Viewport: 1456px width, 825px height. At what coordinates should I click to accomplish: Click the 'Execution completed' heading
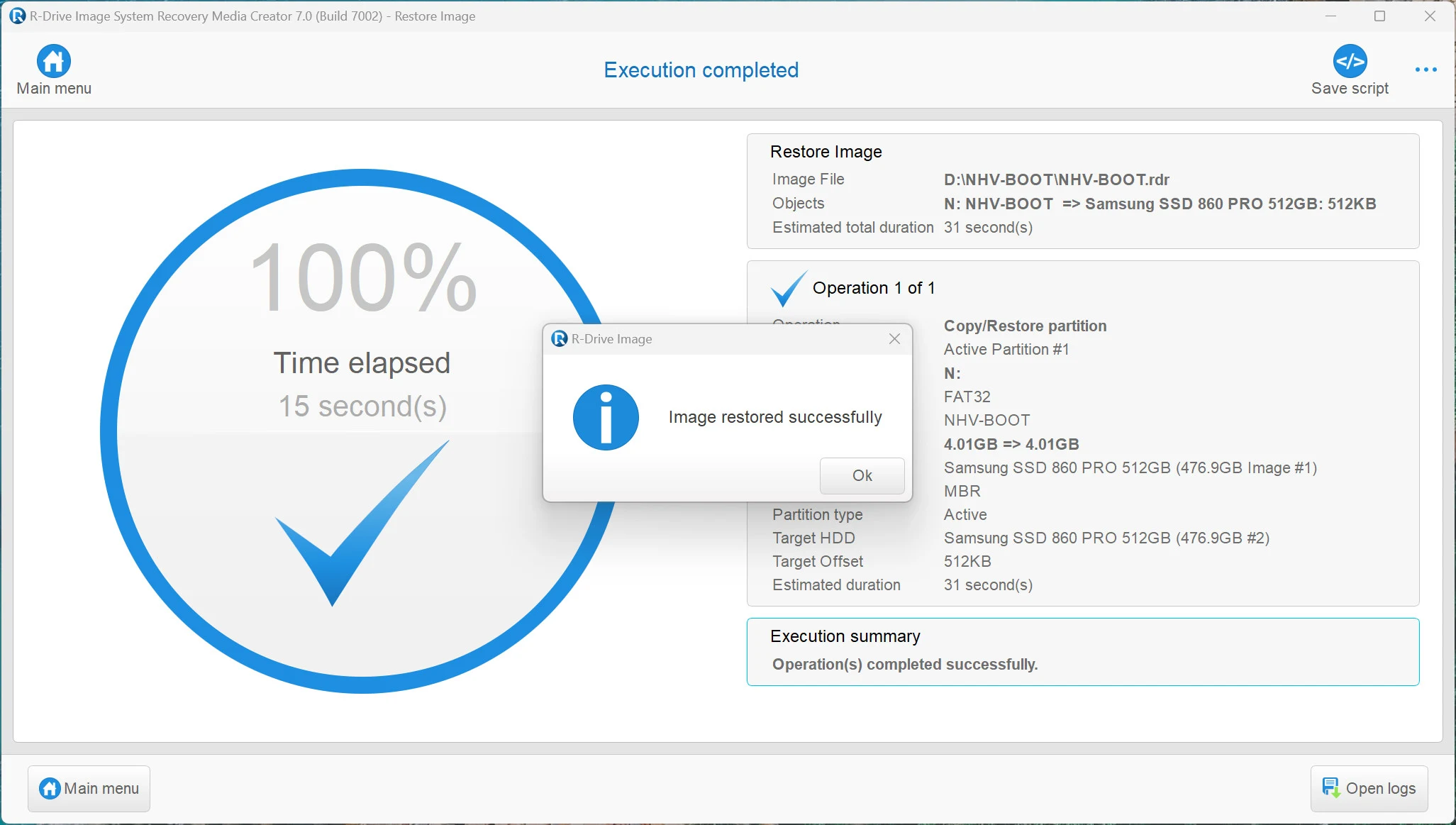701,70
